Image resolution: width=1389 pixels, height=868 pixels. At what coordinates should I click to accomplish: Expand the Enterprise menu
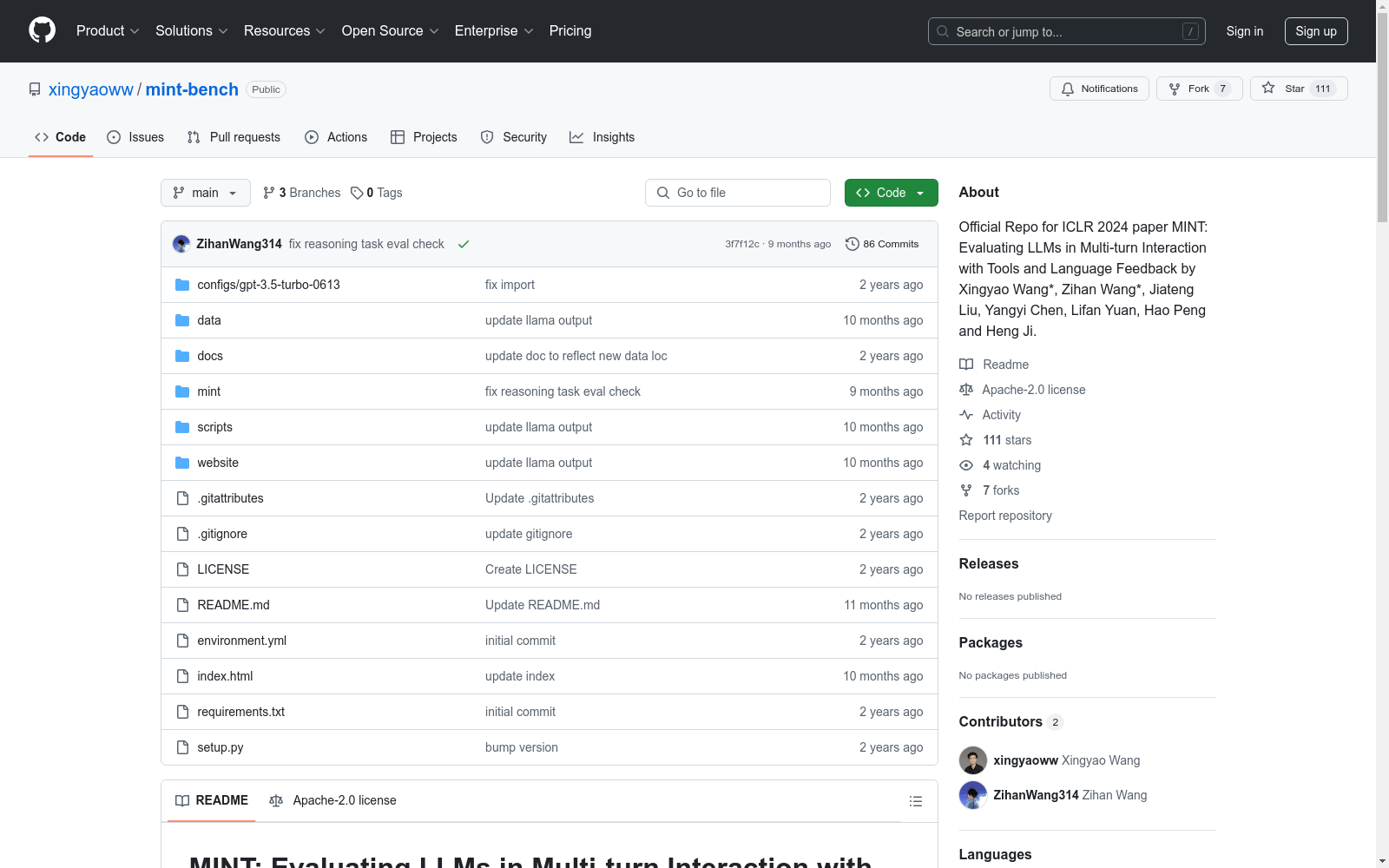click(x=494, y=30)
